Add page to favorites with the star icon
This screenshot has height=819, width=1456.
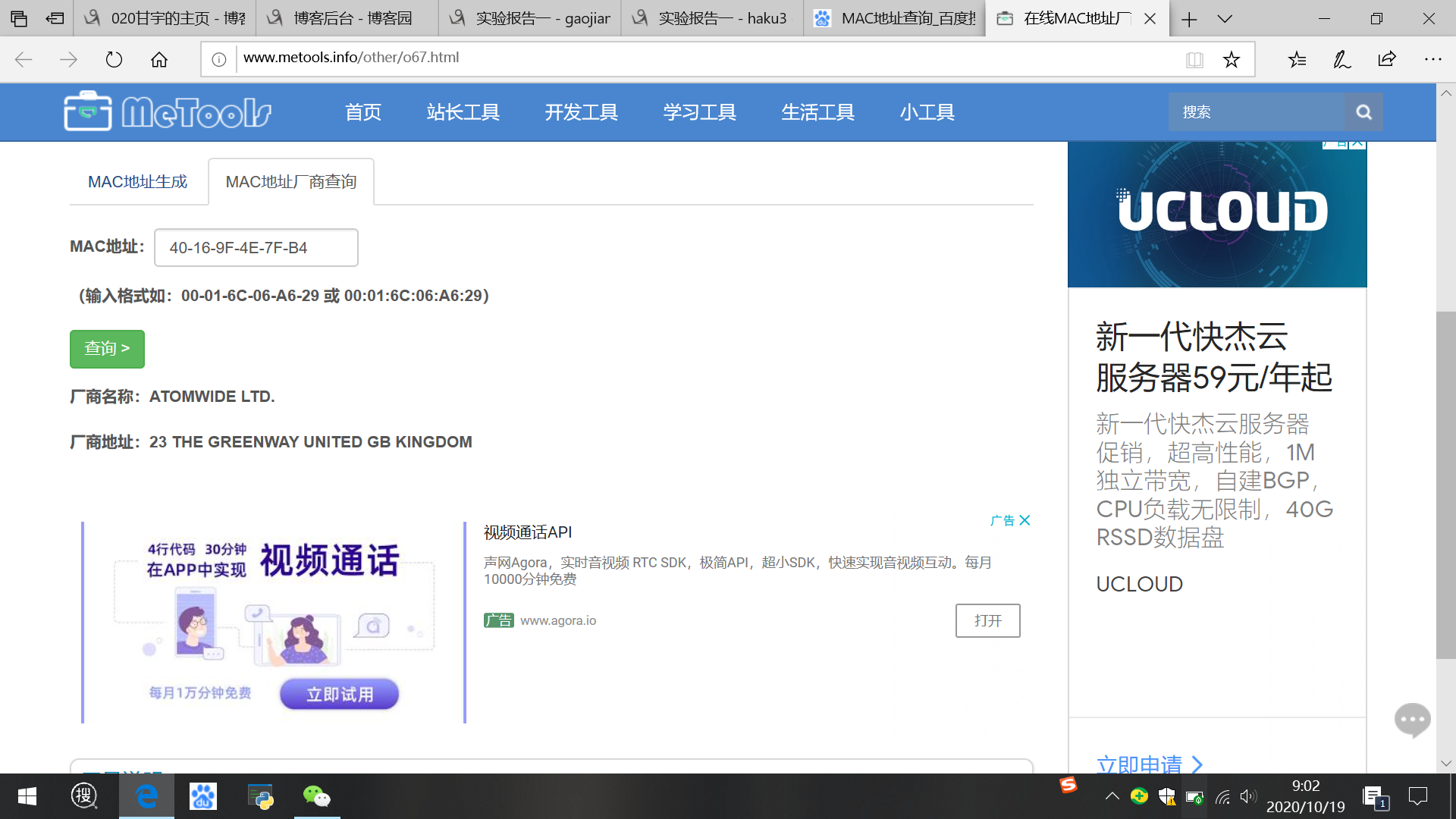pyautogui.click(x=1232, y=59)
